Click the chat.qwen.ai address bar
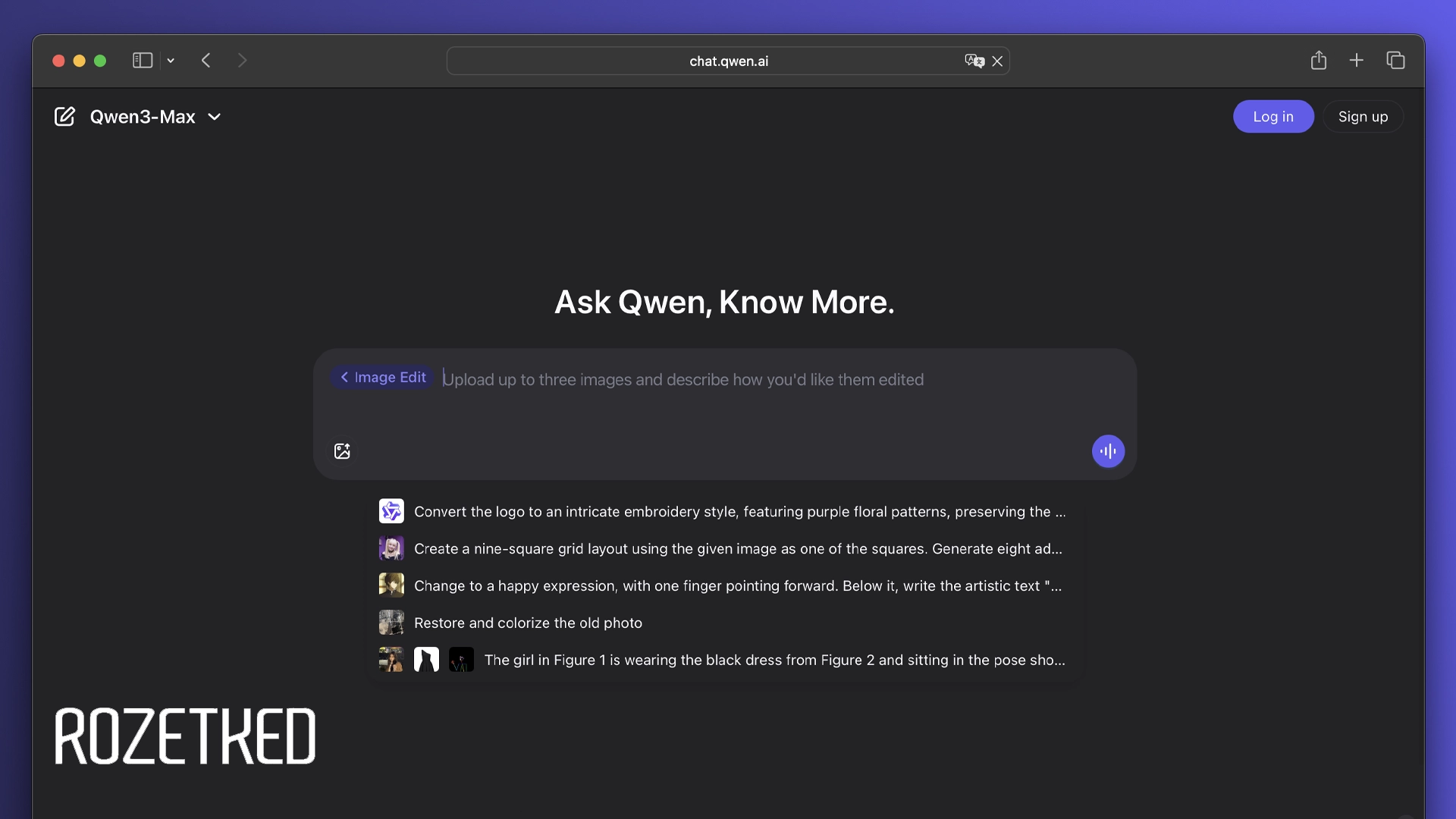 point(728,61)
